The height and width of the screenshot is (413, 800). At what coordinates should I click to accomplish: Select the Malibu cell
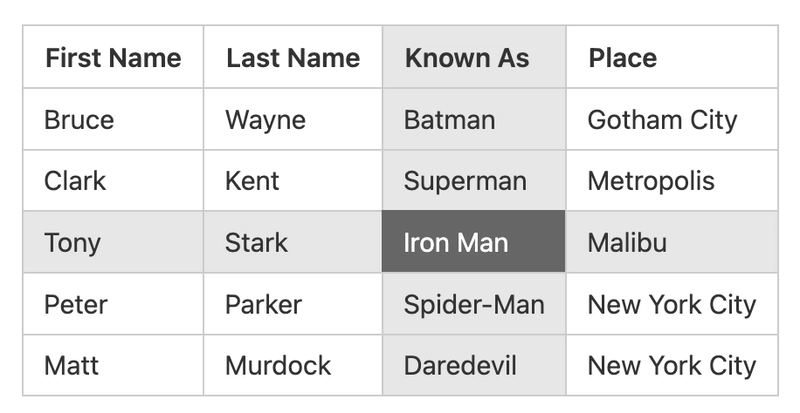tap(672, 242)
